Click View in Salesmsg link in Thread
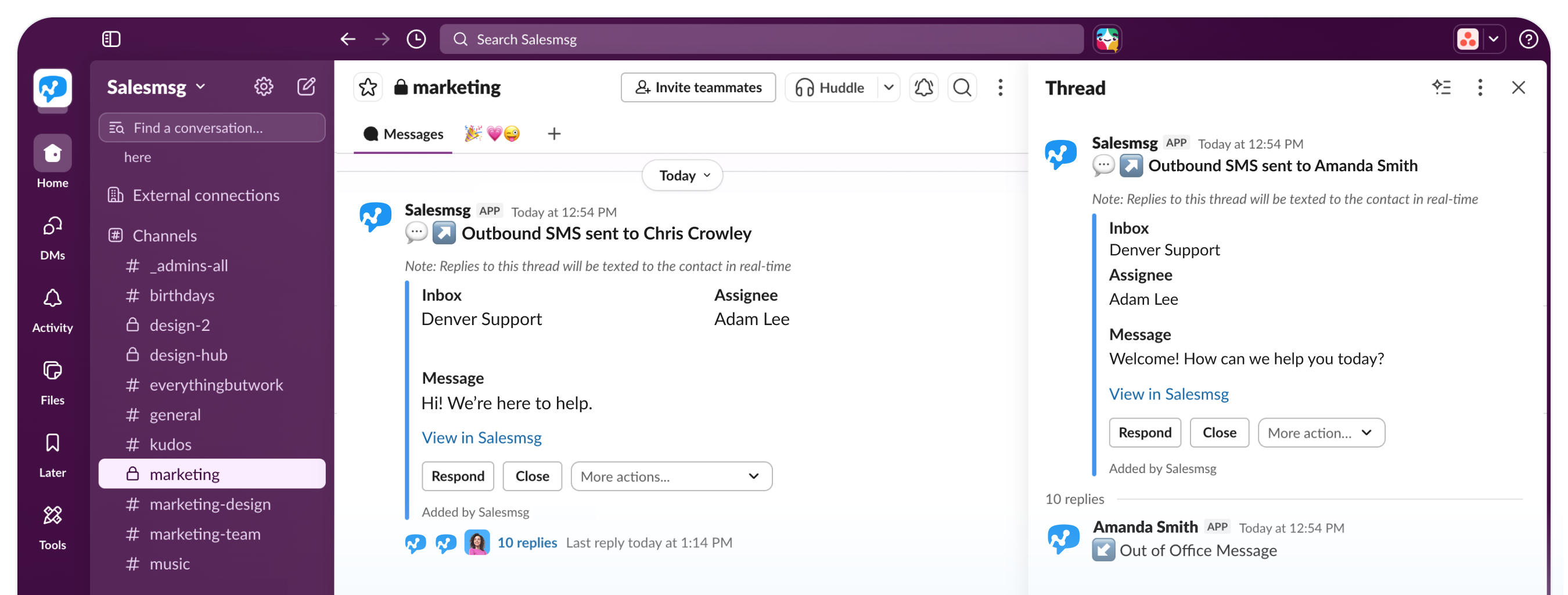Viewport: 1568px width, 595px height. pos(1168,394)
